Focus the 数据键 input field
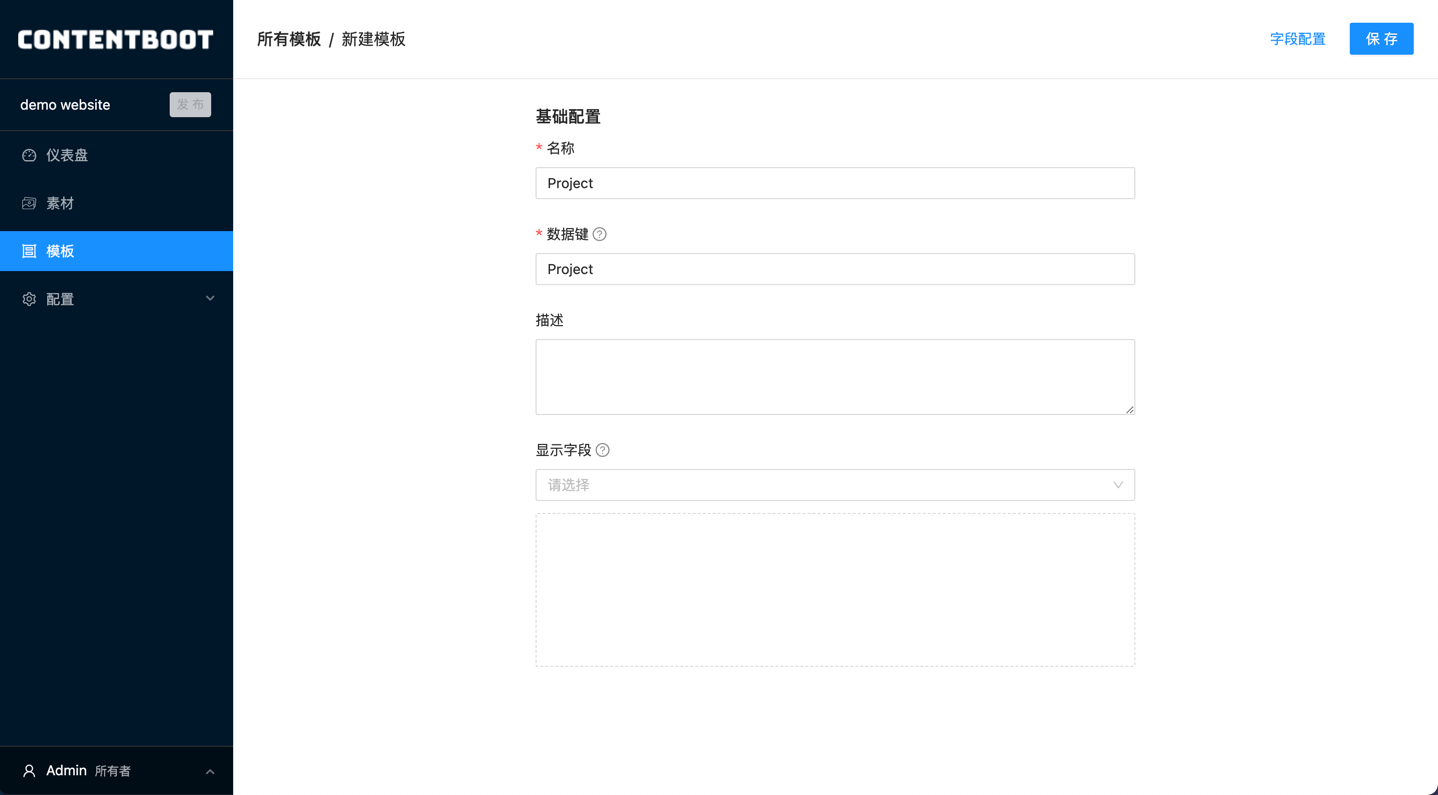 coord(835,269)
